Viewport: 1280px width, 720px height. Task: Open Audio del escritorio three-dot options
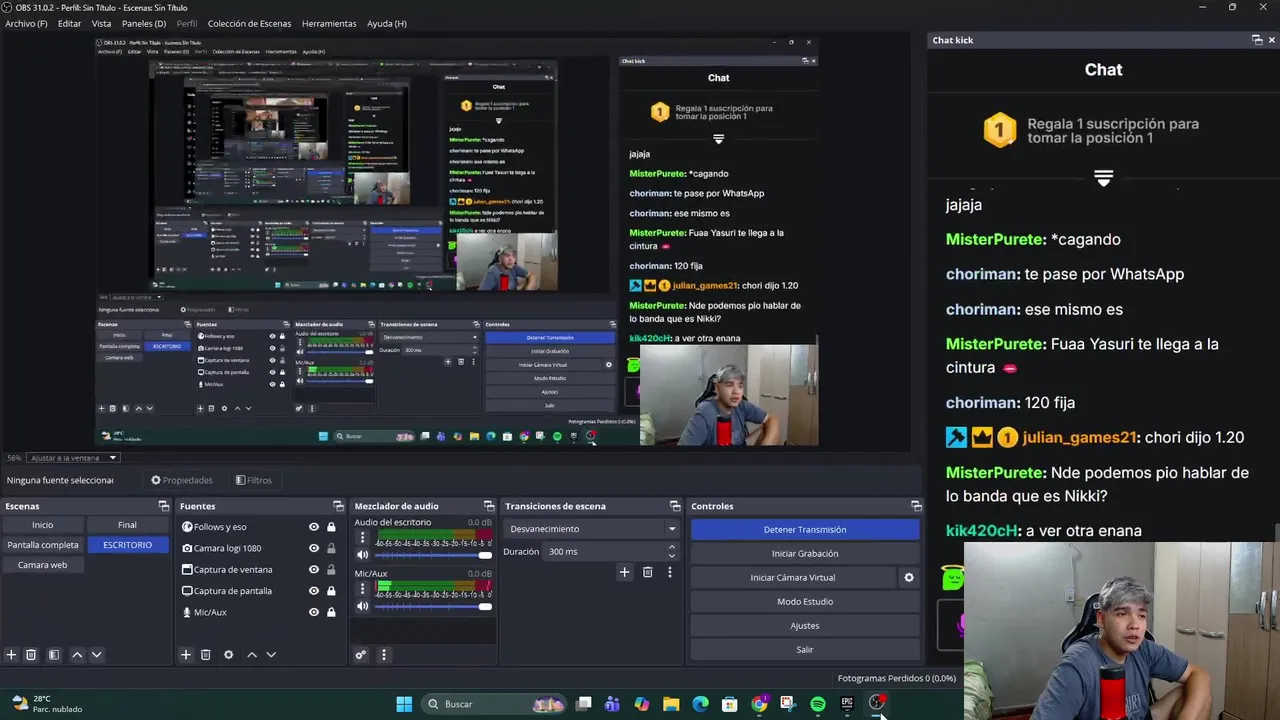tap(362, 538)
